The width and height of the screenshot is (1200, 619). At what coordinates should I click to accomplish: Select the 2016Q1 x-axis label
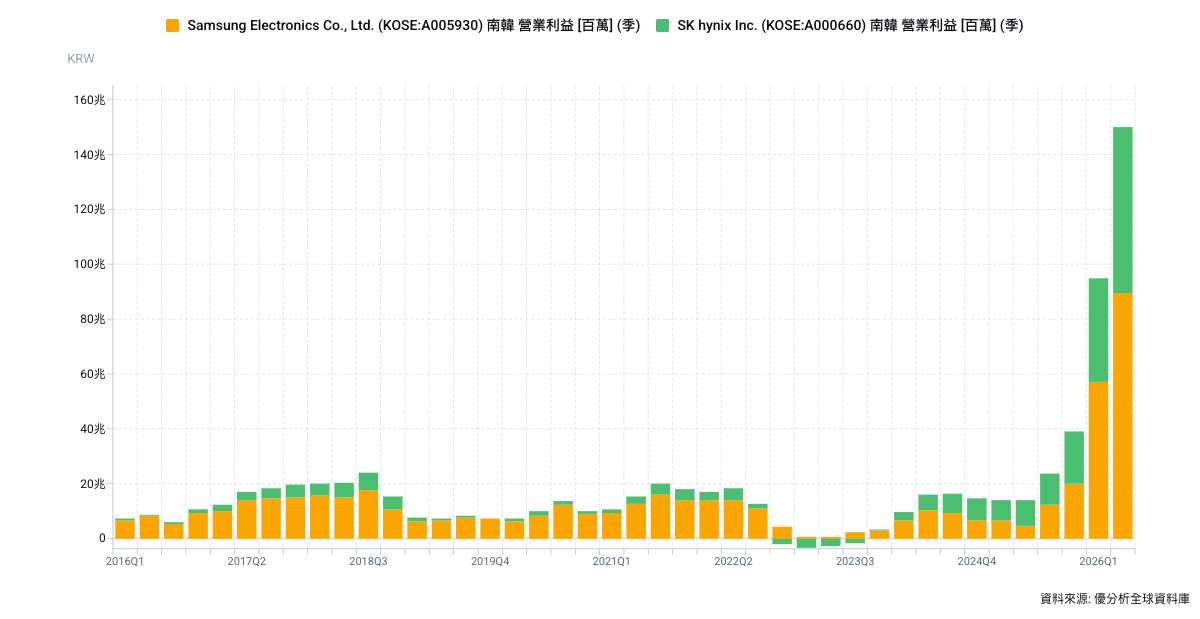click(x=125, y=562)
